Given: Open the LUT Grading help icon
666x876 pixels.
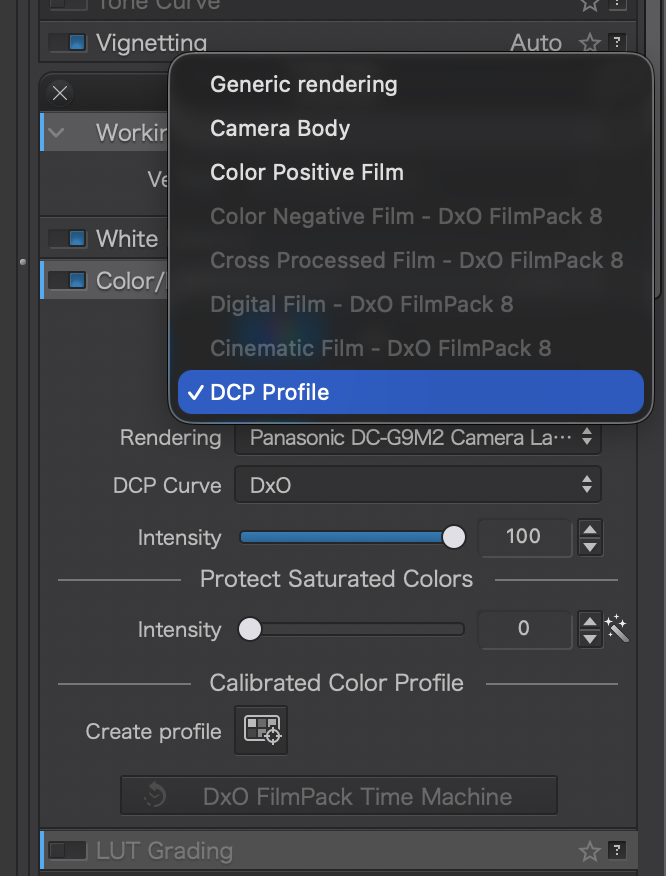Looking at the screenshot, I should pos(618,851).
